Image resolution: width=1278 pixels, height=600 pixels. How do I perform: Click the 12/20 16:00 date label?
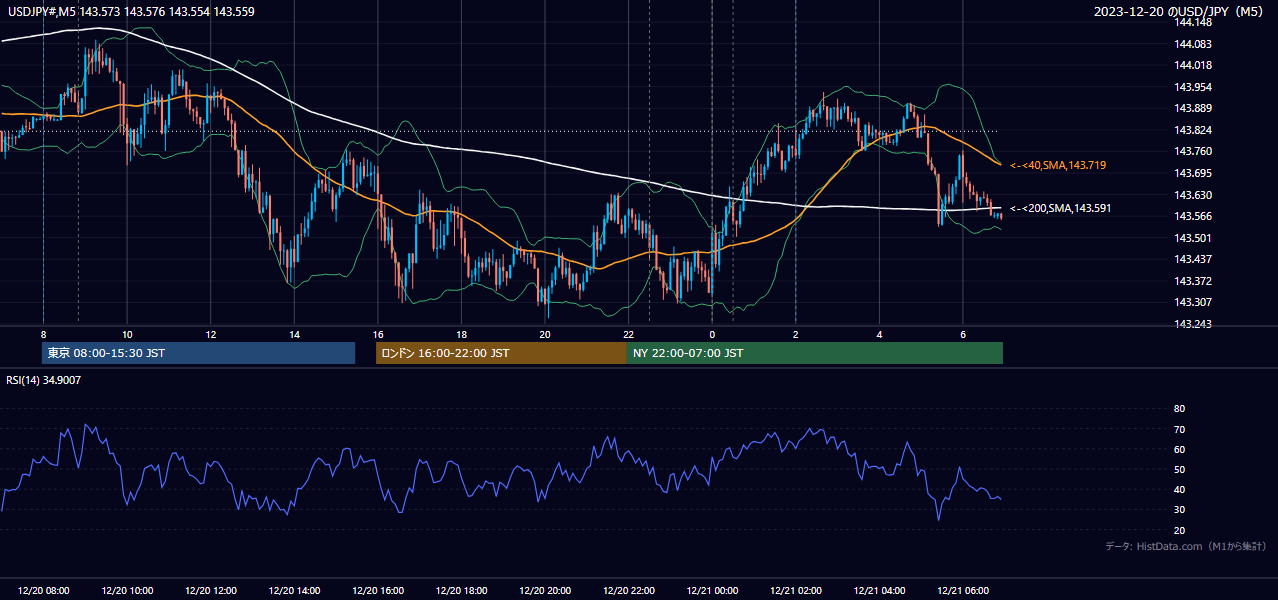[x=377, y=591]
